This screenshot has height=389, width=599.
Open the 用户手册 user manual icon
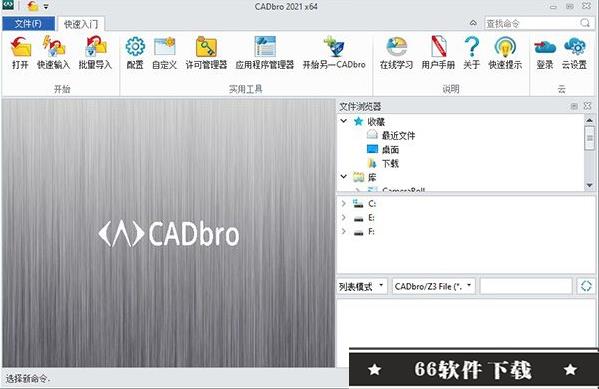point(438,47)
